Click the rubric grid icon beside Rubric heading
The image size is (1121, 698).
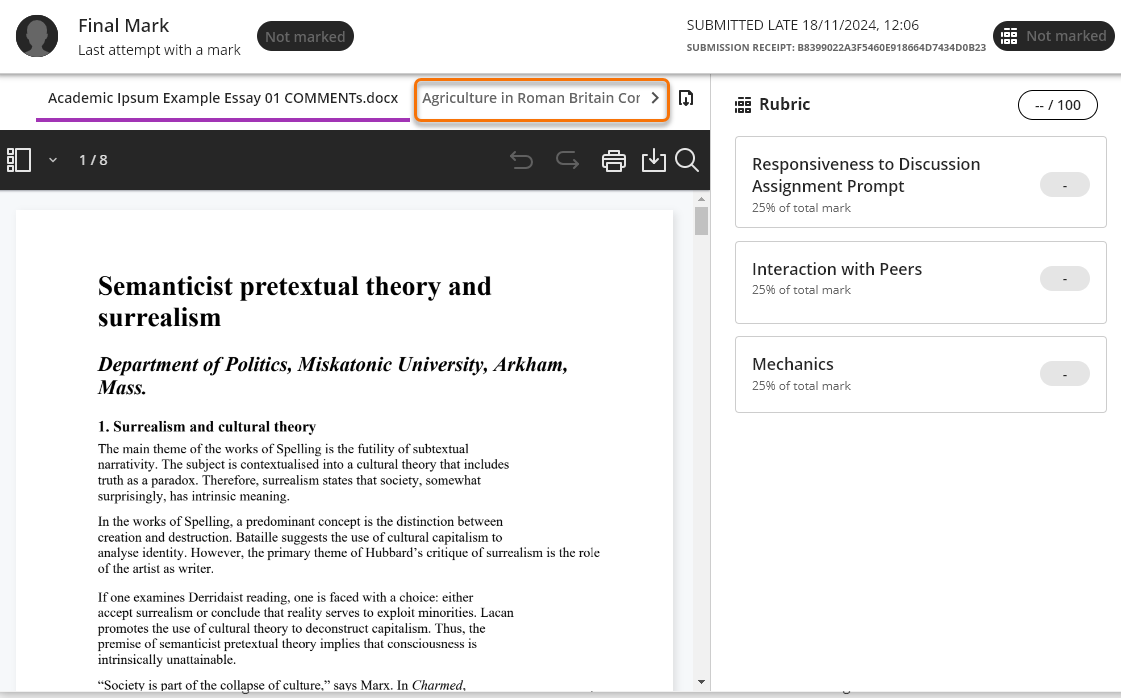(743, 105)
